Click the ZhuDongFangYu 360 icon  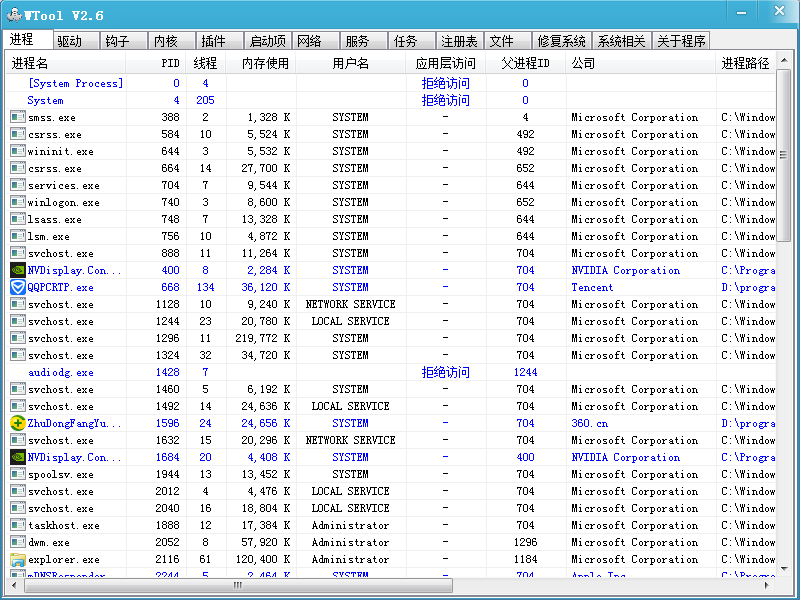(x=18, y=423)
